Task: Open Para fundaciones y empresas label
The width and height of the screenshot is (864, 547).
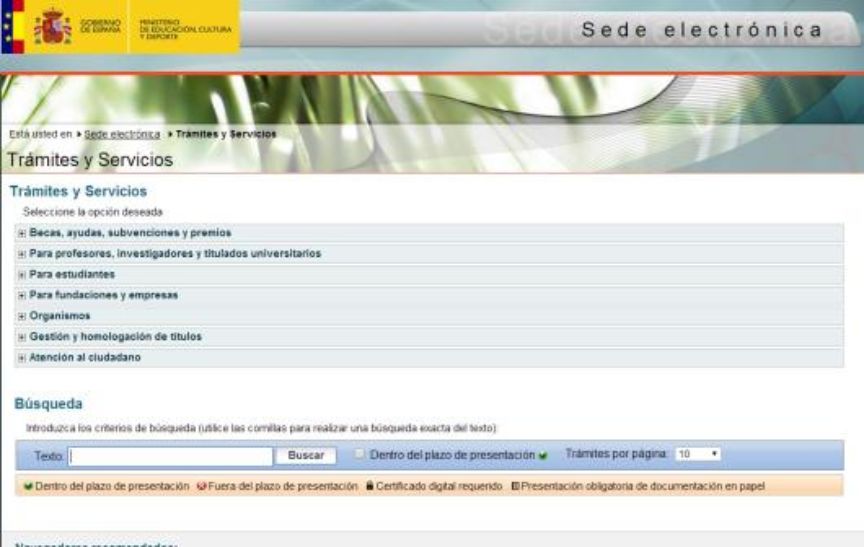Action: click(104, 295)
